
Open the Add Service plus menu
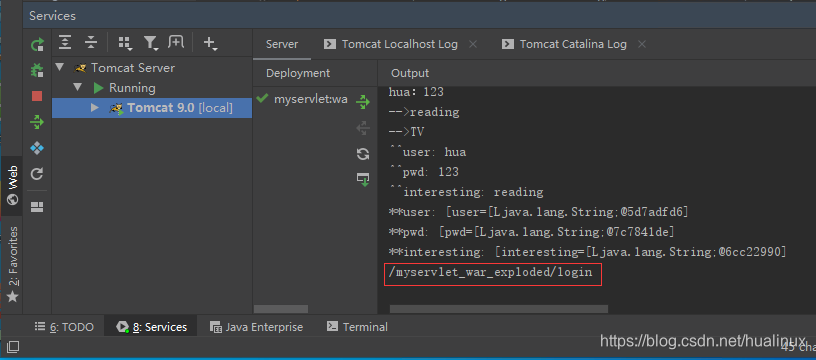tap(210, 43)
